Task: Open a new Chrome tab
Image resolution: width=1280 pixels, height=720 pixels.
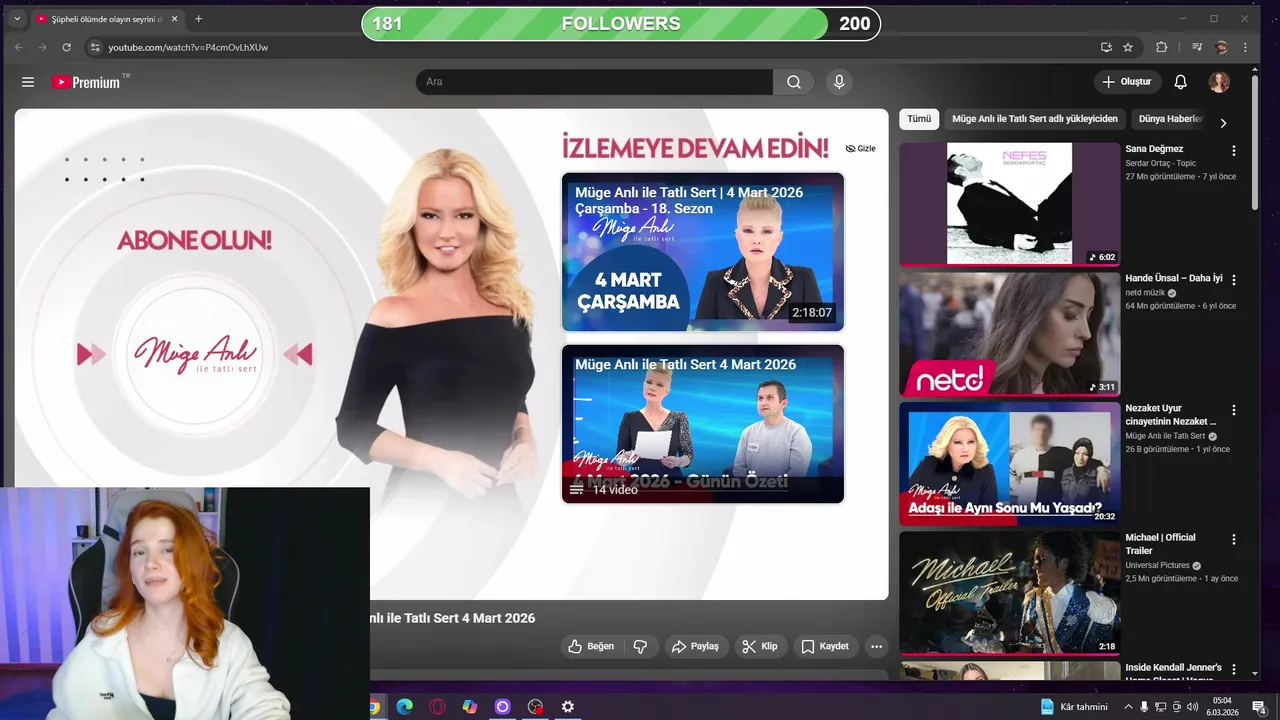Action: tap(198, 19)
